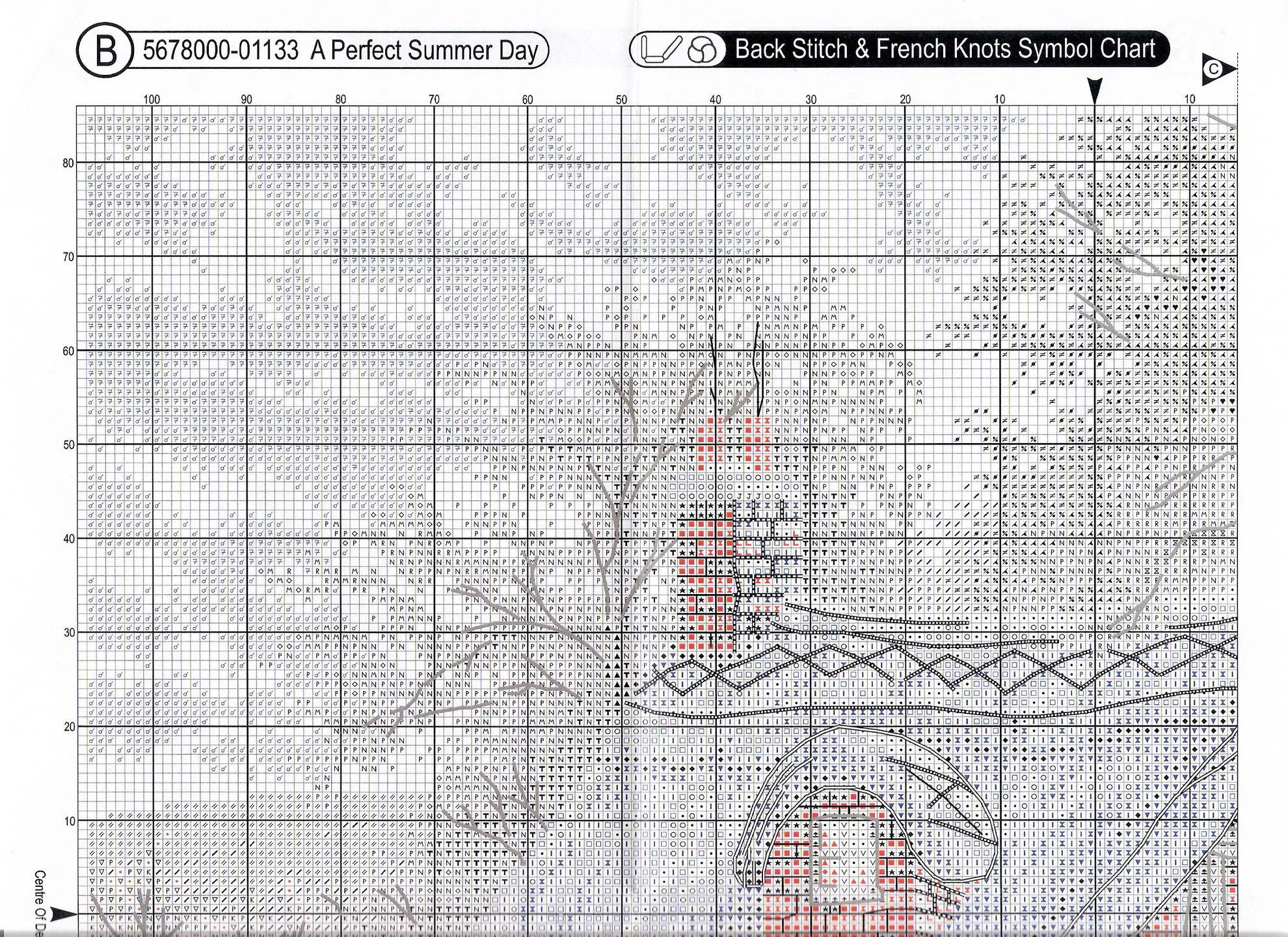Click the 20 row number on left axis
Screen dimensions: 1288x937
pos(68,727)
